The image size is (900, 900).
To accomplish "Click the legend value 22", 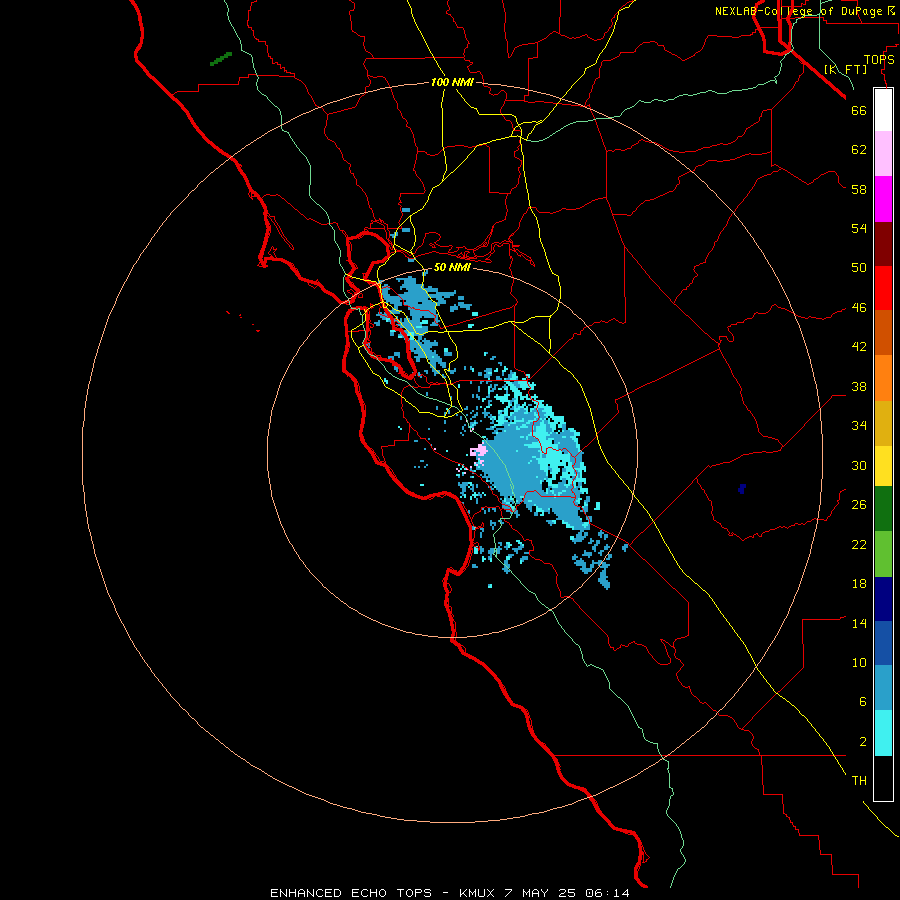I will (x=859, y=545).
